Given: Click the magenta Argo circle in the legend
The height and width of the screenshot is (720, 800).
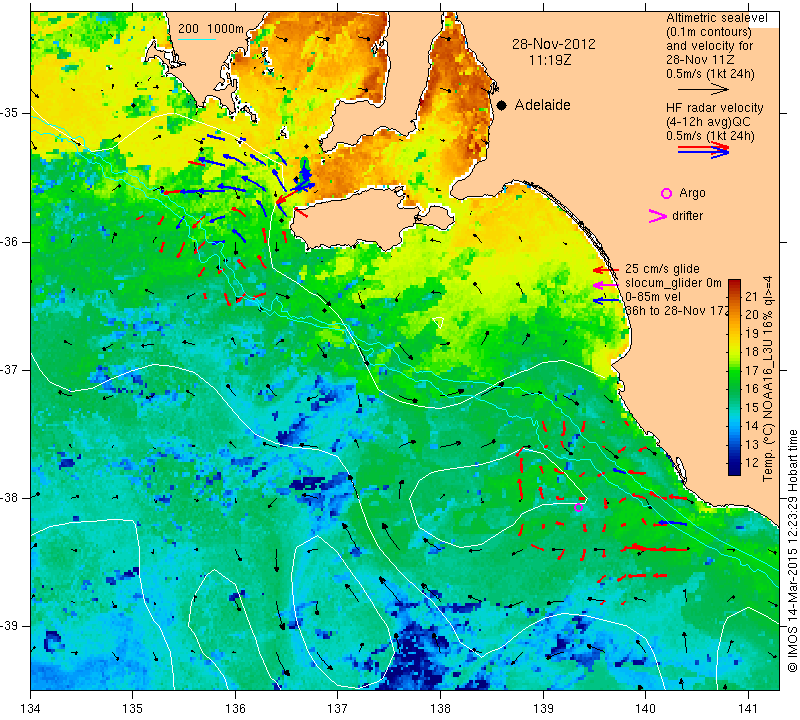Looking at the screenshot, I should click(666, 193).
